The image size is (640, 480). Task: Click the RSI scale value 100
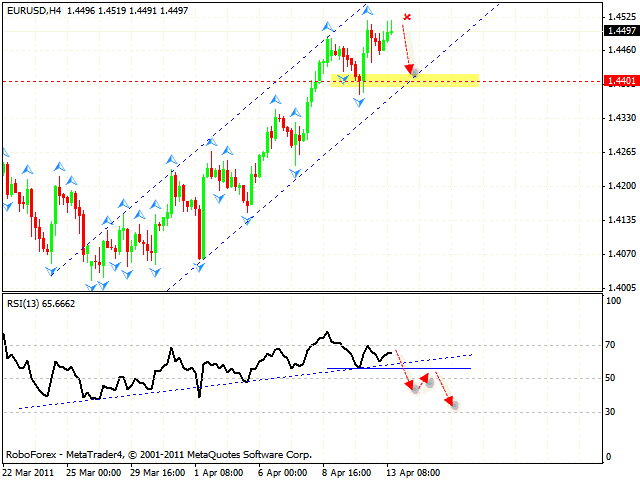click(x=613, y=301)
